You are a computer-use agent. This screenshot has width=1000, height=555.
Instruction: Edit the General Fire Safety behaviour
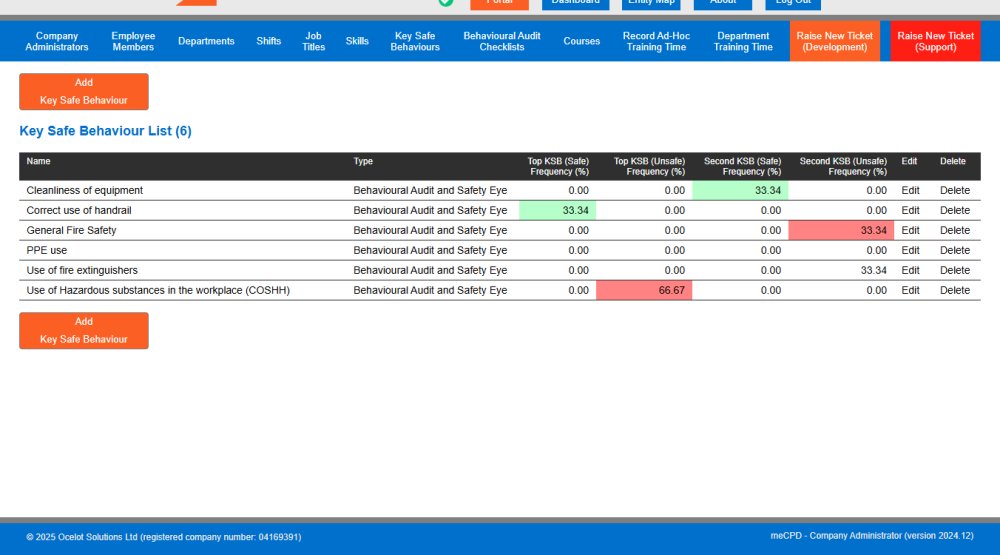(x=910, y=230)
